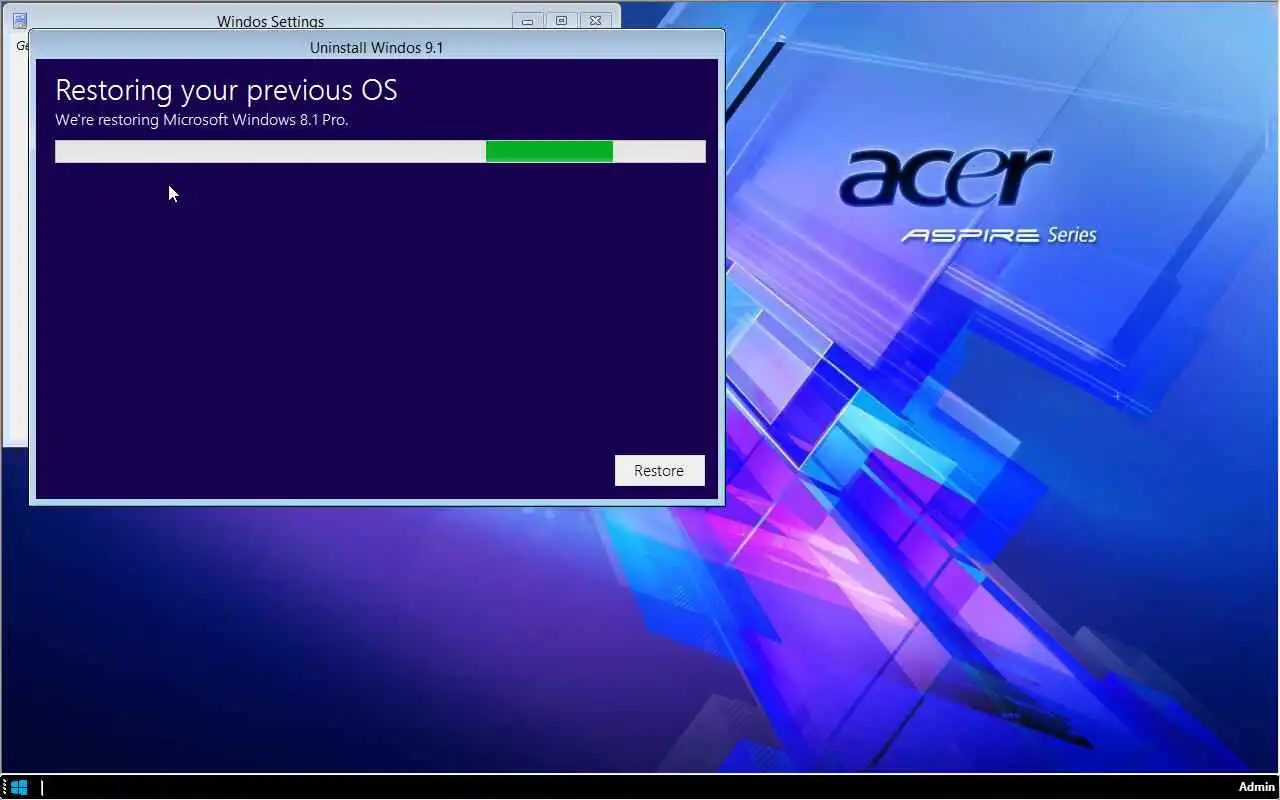Click the Windos Settings window icon
The width and height of the screenshot is (1280, 800).
19,21
